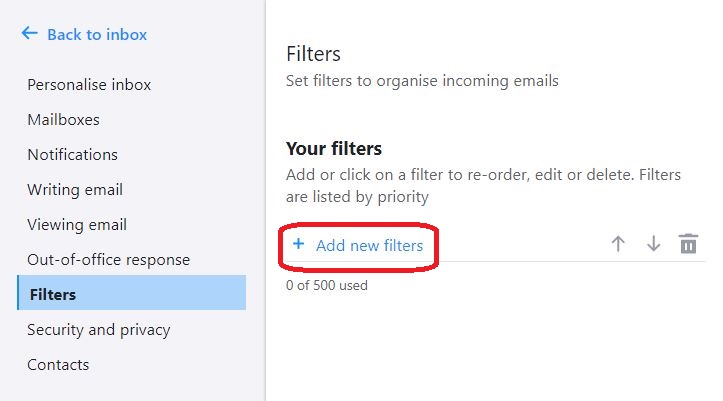
Task: Open Out-of-office response settings
Action: click(x=108, y=260)
